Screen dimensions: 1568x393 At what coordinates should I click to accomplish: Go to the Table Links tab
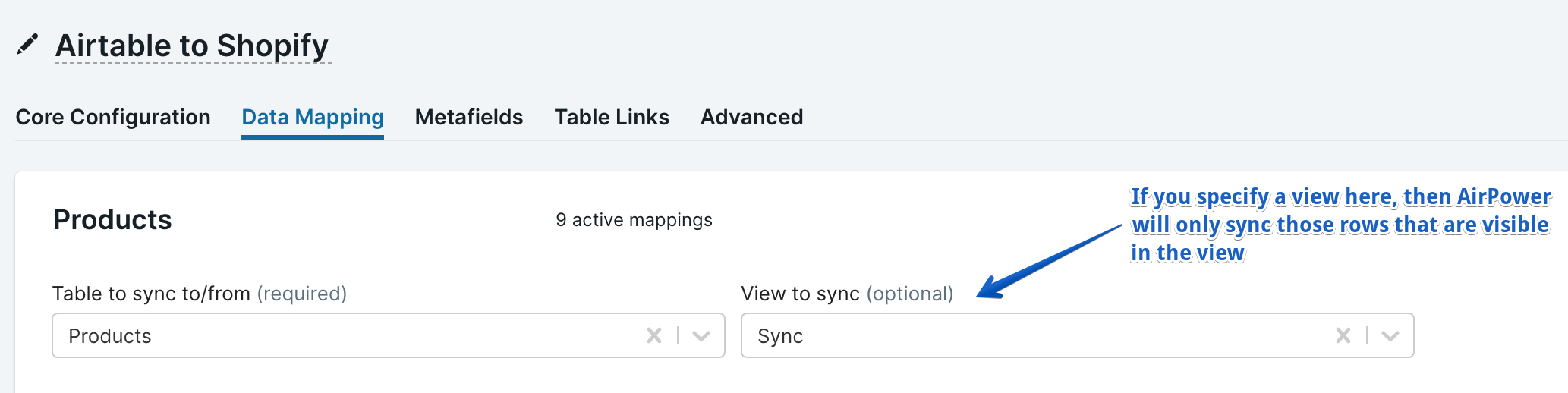(611, 117)
